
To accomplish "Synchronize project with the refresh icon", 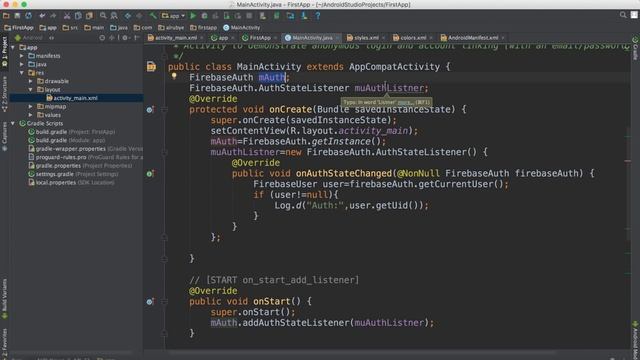I will click(29, 16).
